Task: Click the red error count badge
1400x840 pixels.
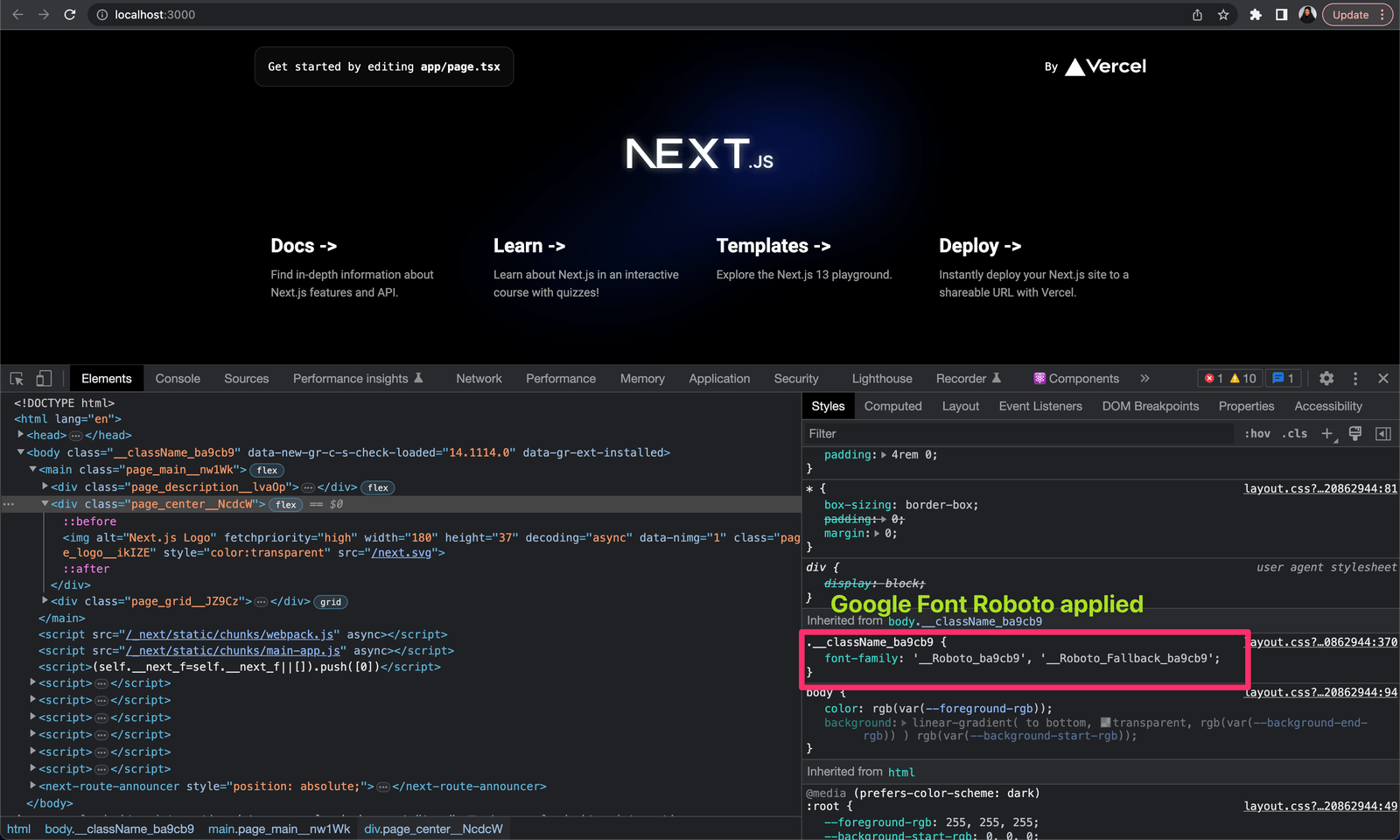Action: pyautogui.click(x=1214, y=379)
